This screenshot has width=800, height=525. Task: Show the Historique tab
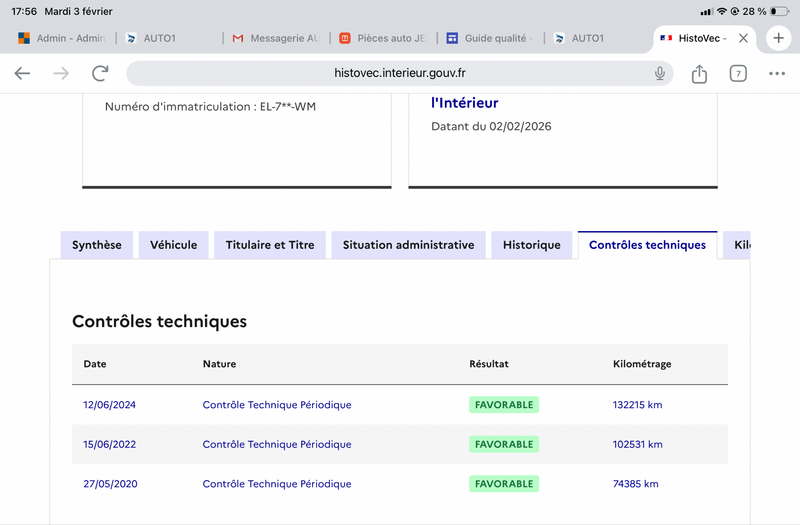point(532,245)
